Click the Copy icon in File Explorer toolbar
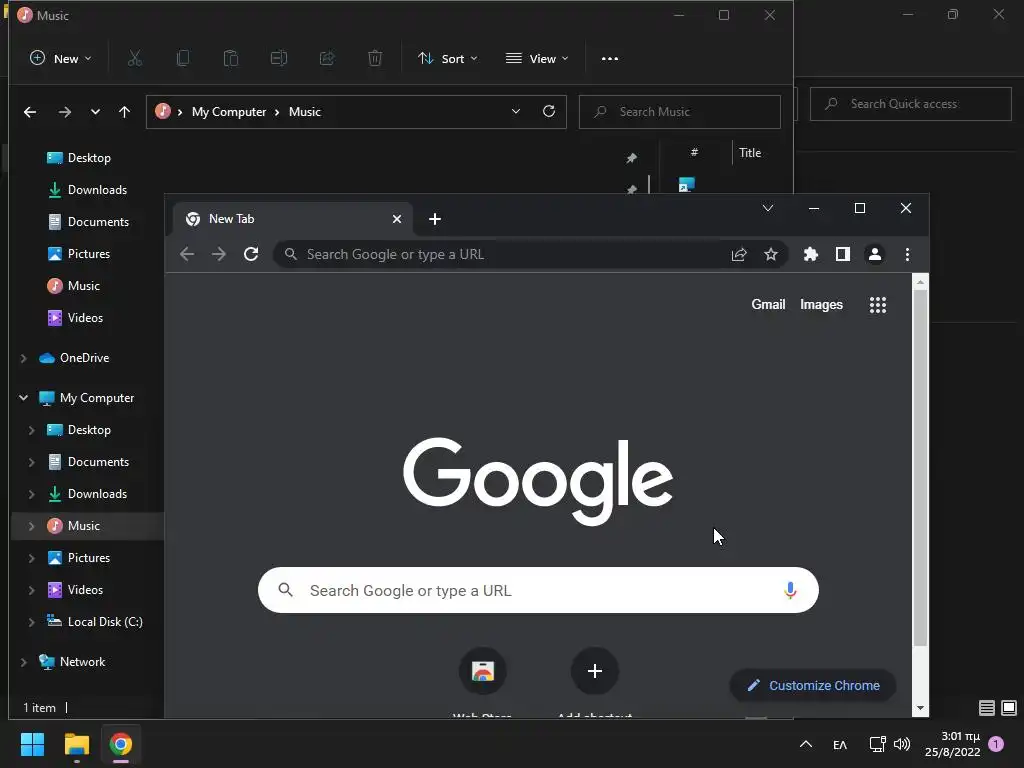 183,59
